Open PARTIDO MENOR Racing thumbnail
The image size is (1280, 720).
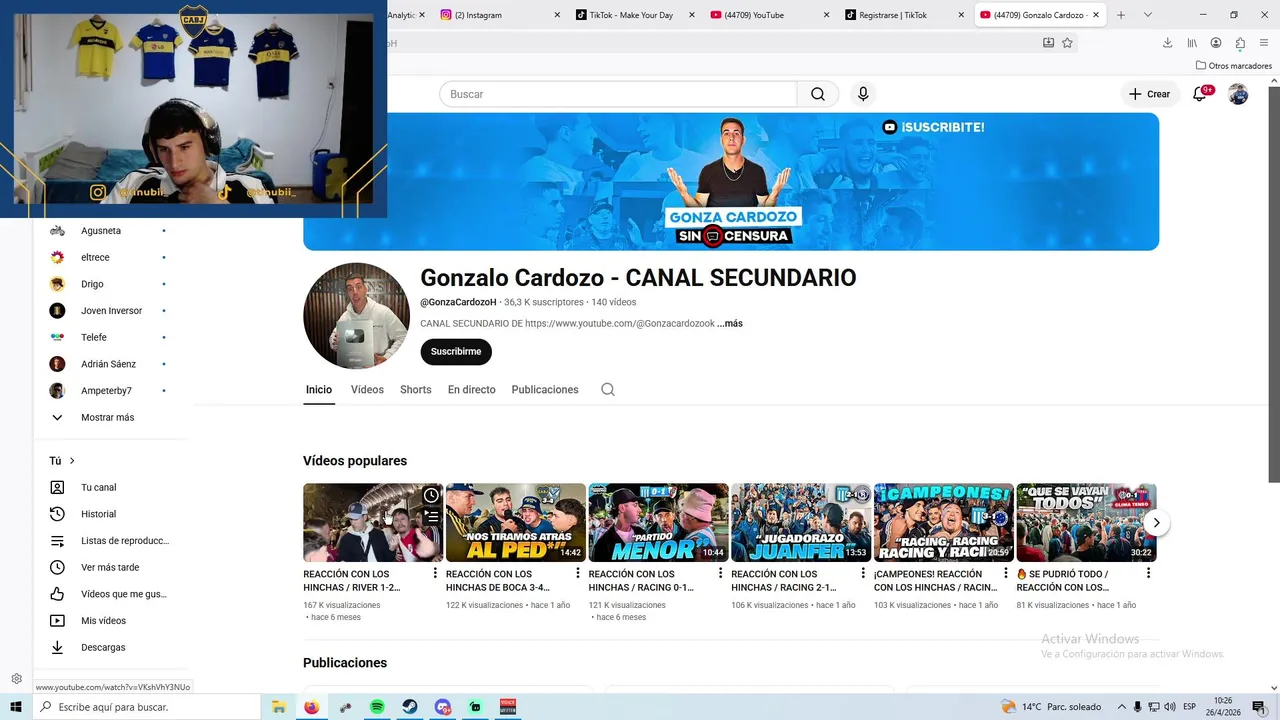(x=658, y=522)
